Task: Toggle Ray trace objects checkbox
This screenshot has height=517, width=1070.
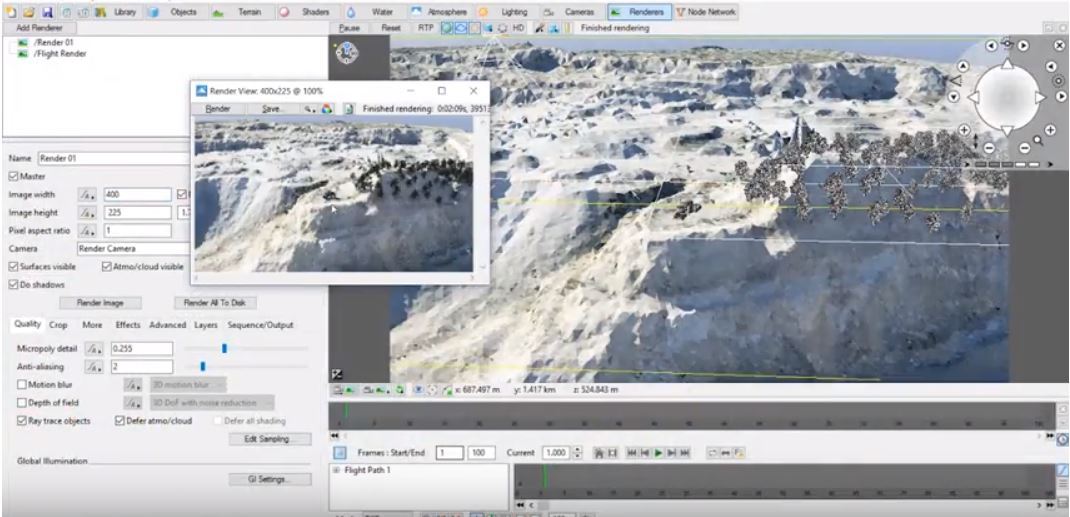Action: coord(22,421)
